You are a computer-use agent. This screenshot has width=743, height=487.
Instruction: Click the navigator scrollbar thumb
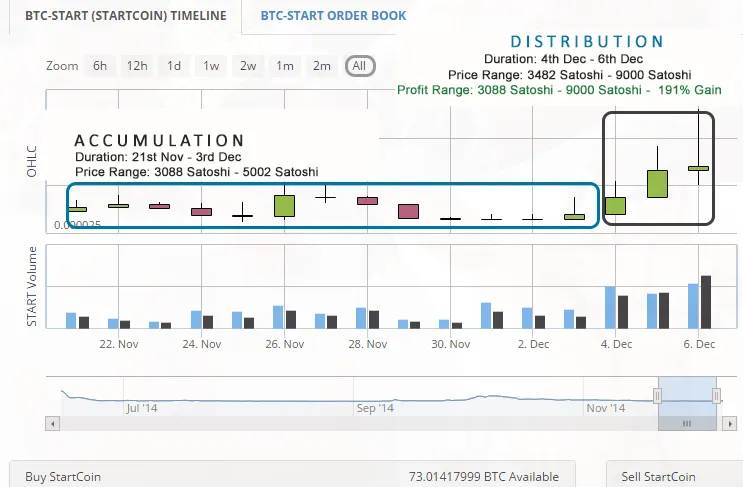click(x=687, y=424)
